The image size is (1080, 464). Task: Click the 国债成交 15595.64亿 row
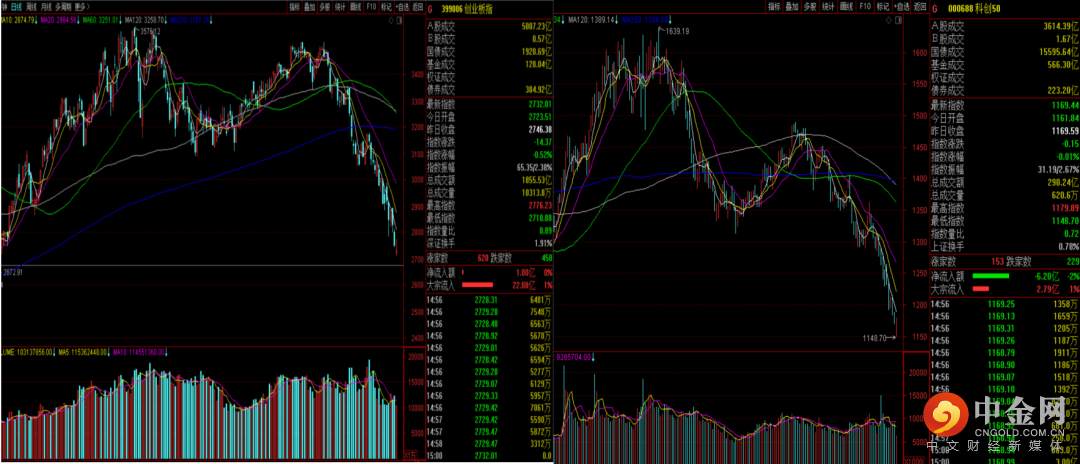click(1005, 51)
